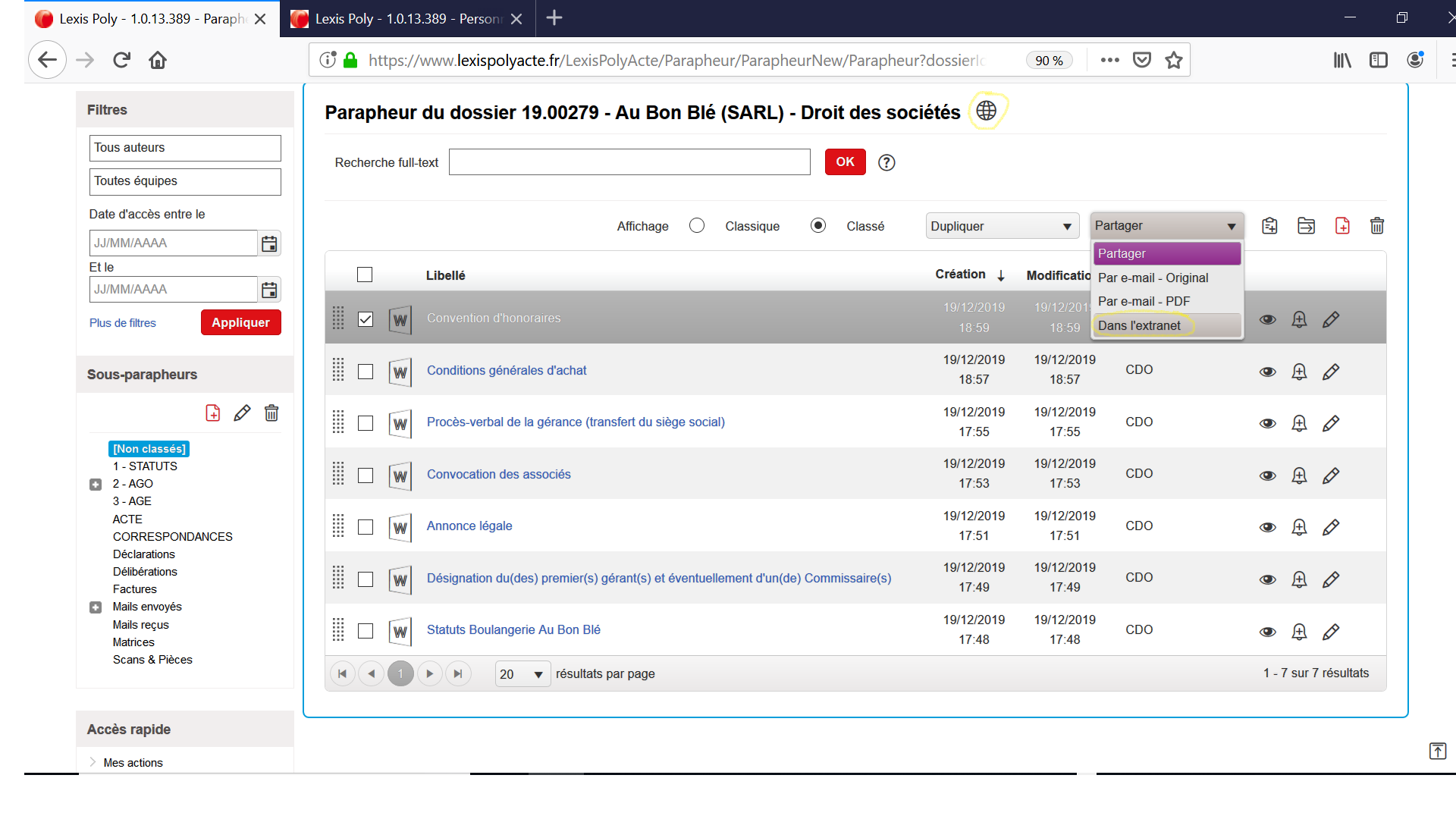This screenshot has height=819, width=1456.
Task: Switch to the Lexis Poly Personne browser tab
Action: click(406, 19)
